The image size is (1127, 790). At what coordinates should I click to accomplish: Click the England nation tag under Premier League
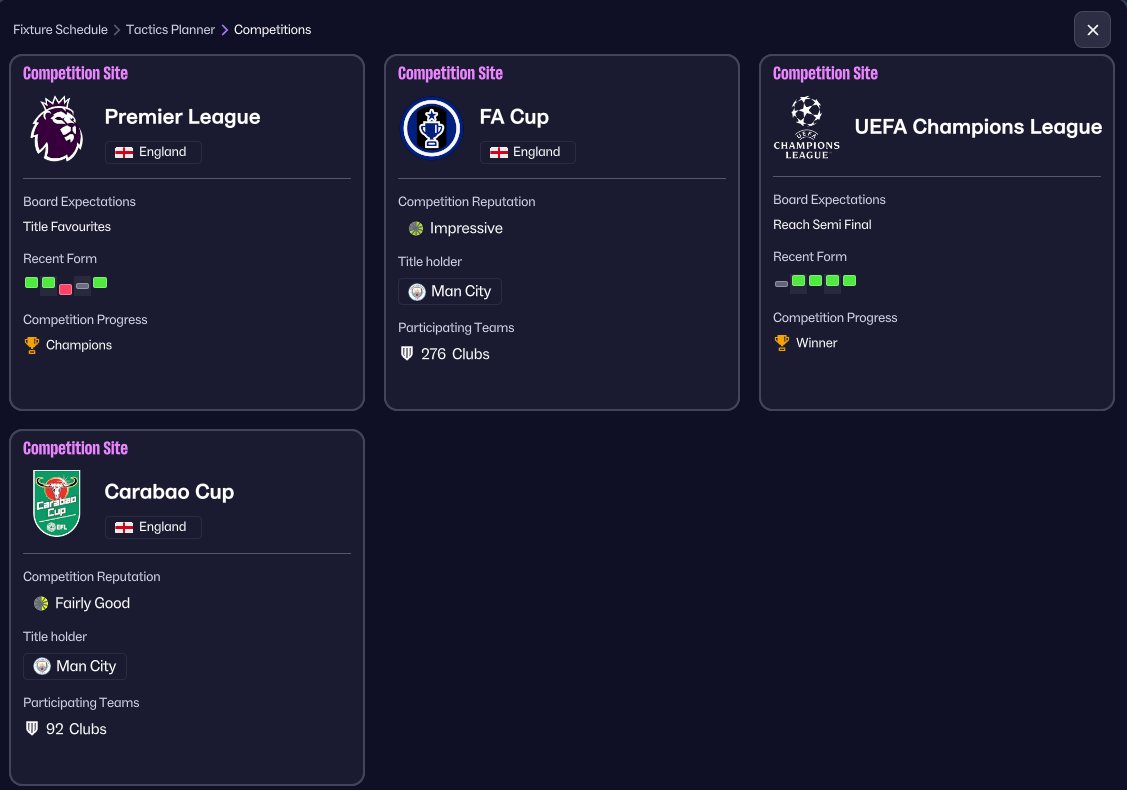coord(153,152)
